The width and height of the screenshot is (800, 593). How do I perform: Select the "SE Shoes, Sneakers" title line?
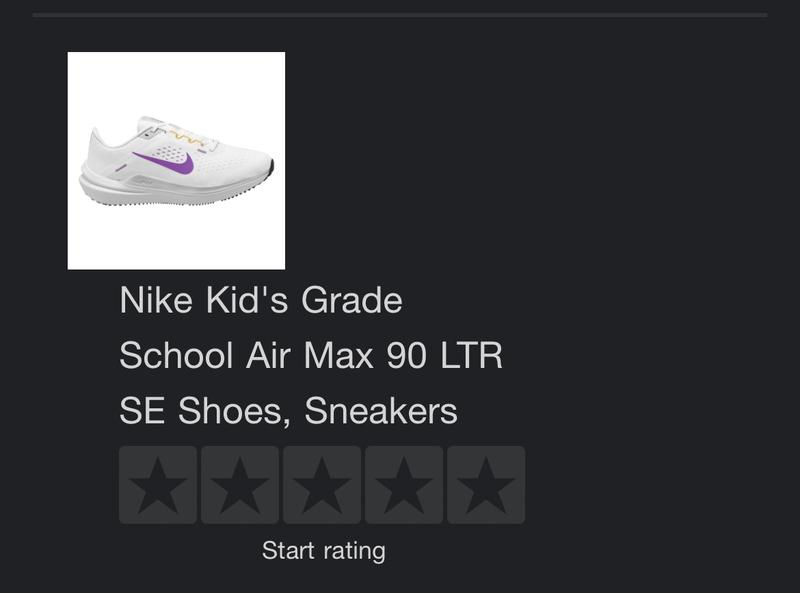click(x=288, y=410)
